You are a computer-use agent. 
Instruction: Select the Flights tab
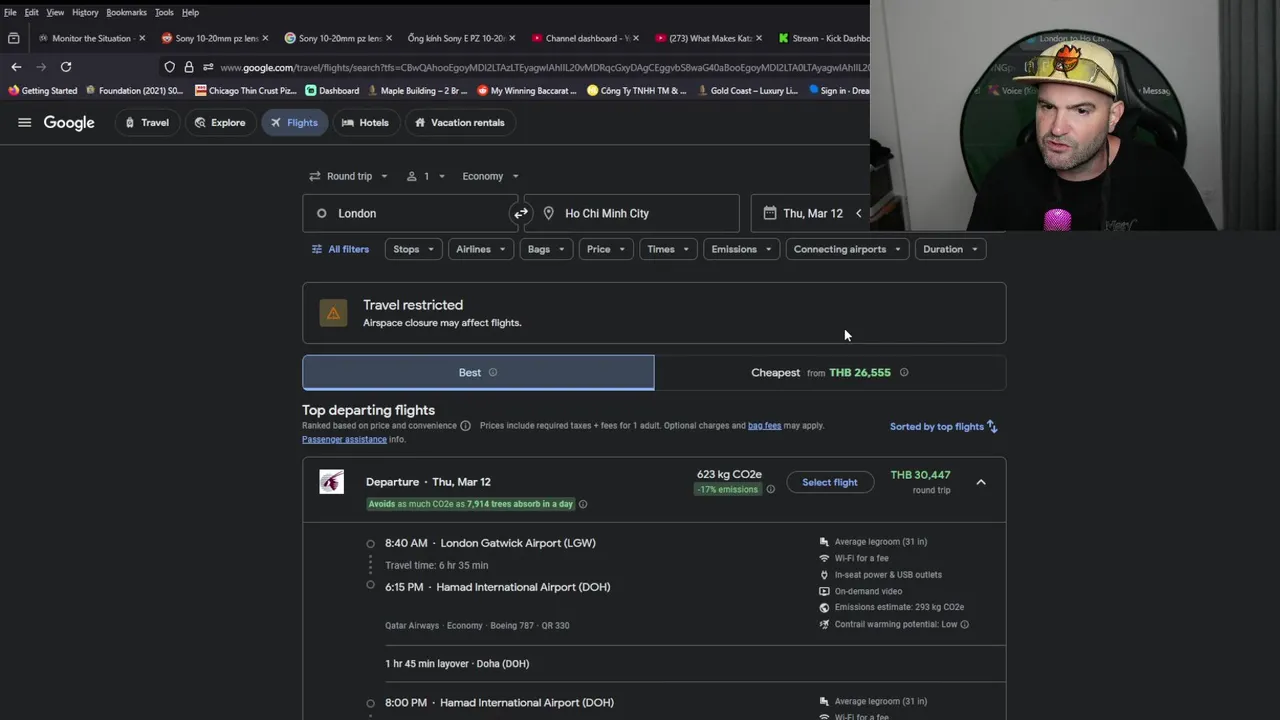(x=294, y=123)
